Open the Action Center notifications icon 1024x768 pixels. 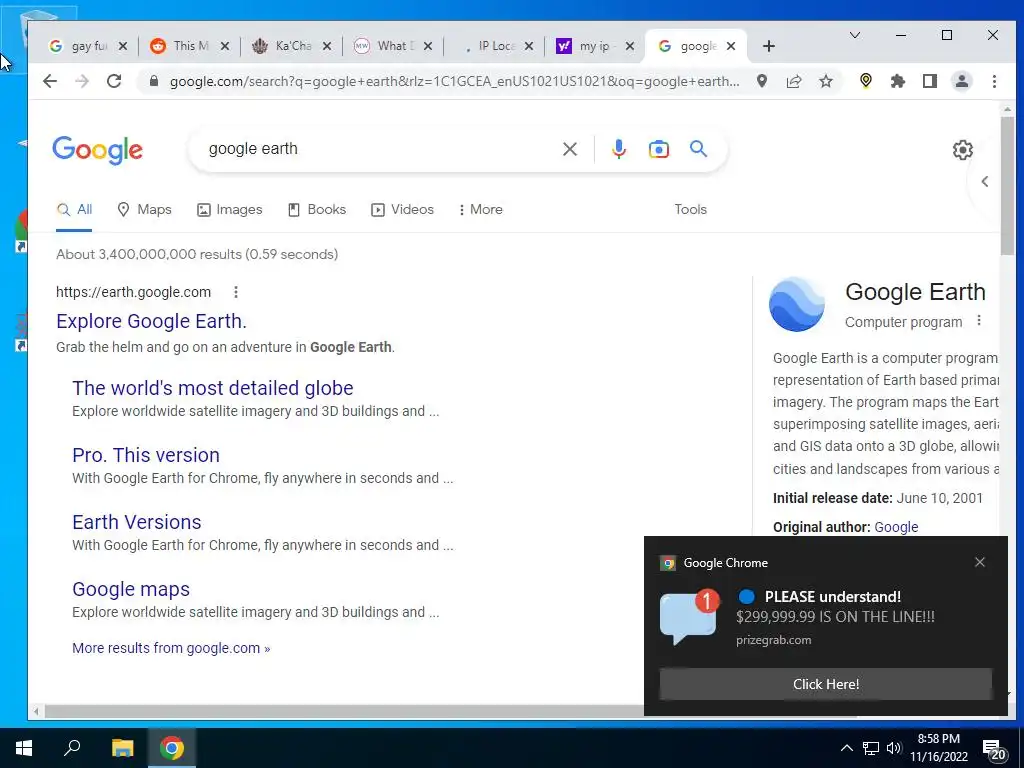click(993, 750)
